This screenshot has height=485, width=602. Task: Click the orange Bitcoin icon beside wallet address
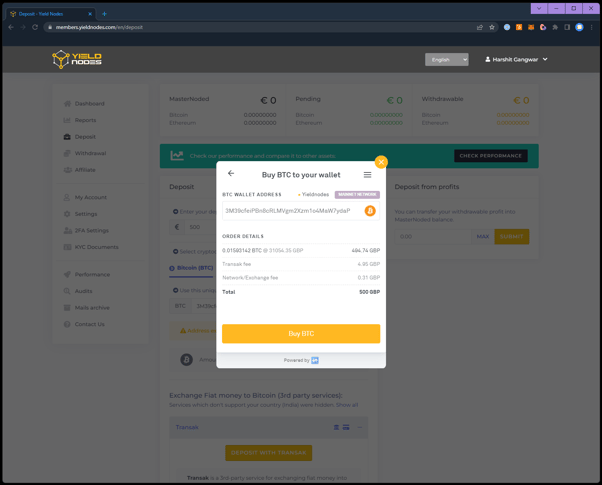coord(370,211)
